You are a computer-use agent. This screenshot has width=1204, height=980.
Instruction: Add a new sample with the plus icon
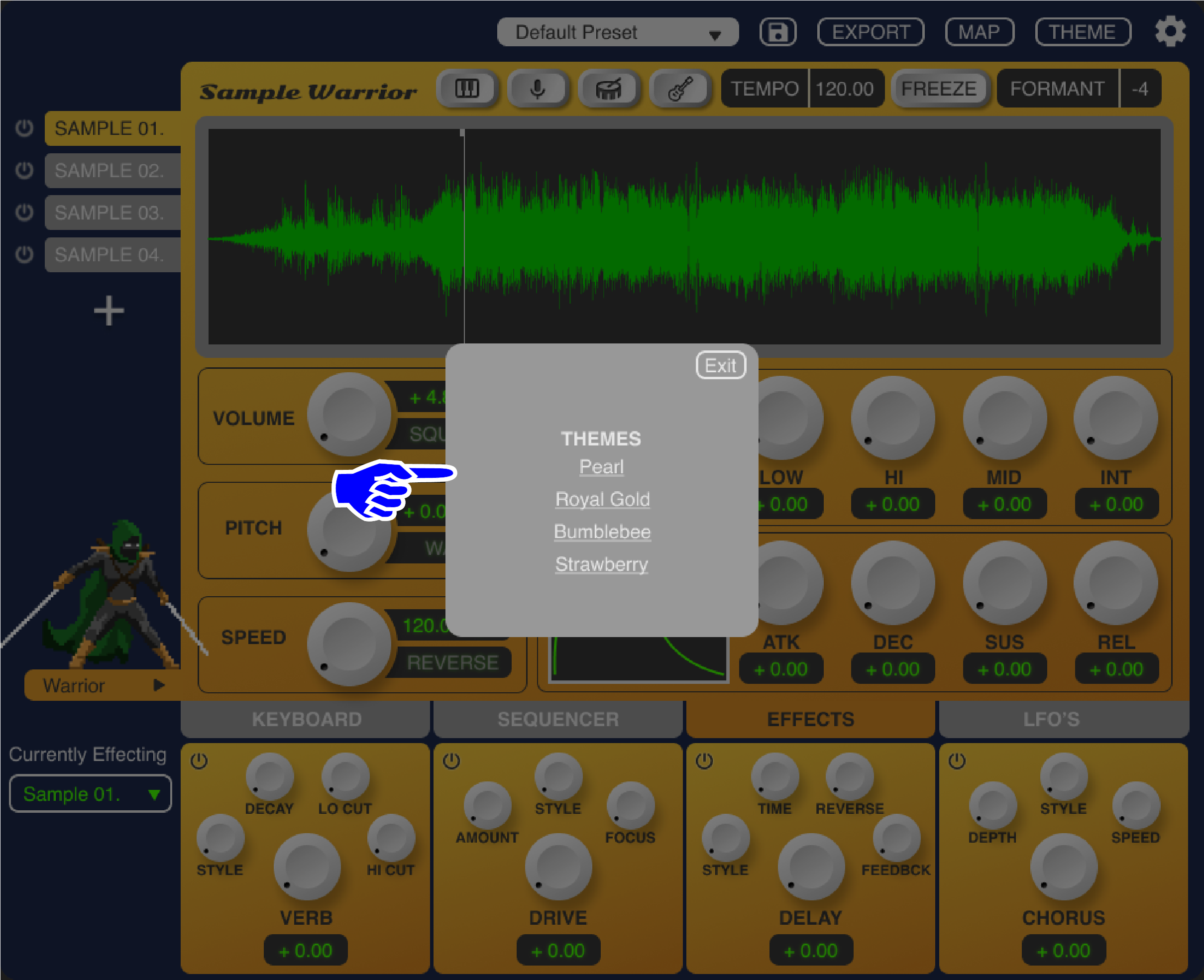point(109,311)
